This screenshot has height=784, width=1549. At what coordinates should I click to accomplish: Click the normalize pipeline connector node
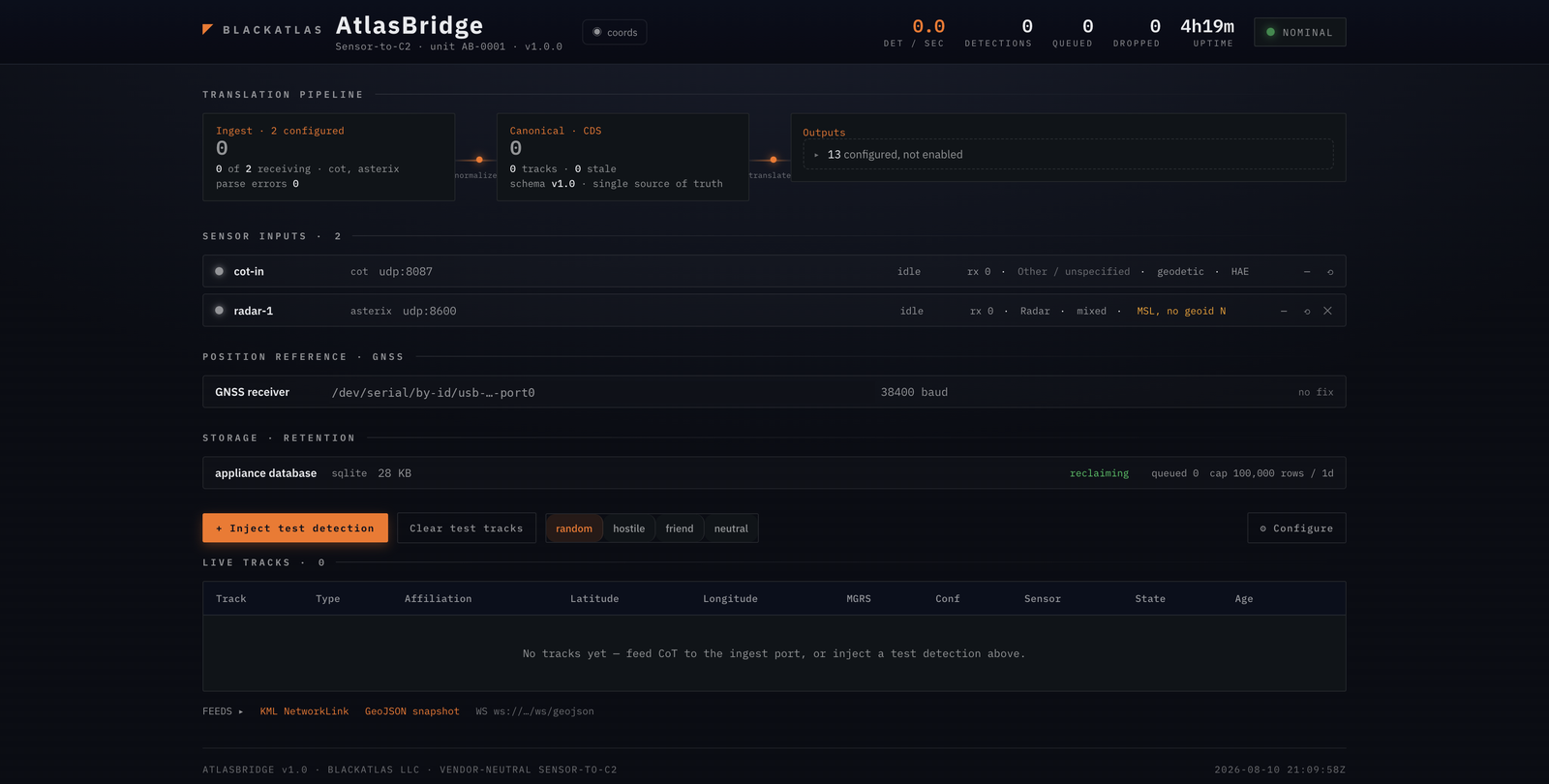(479, 160)
